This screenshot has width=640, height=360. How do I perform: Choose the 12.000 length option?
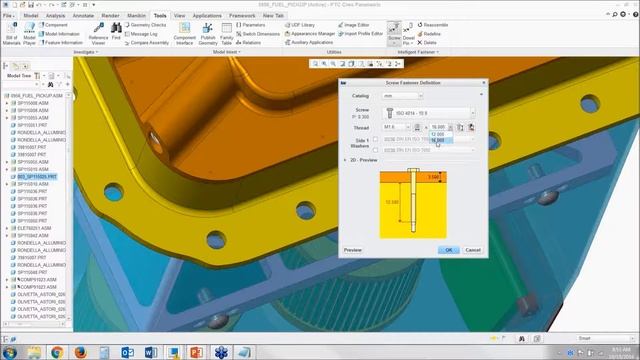pyautogui.click(x=441, y=134)
